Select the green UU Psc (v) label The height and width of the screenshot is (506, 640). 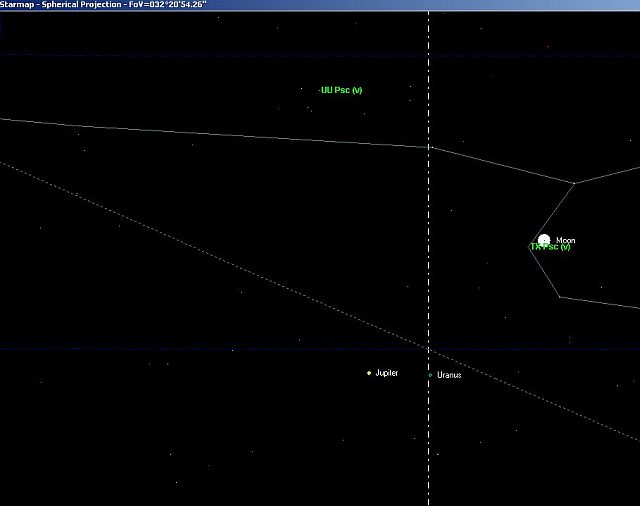[342, 90]
